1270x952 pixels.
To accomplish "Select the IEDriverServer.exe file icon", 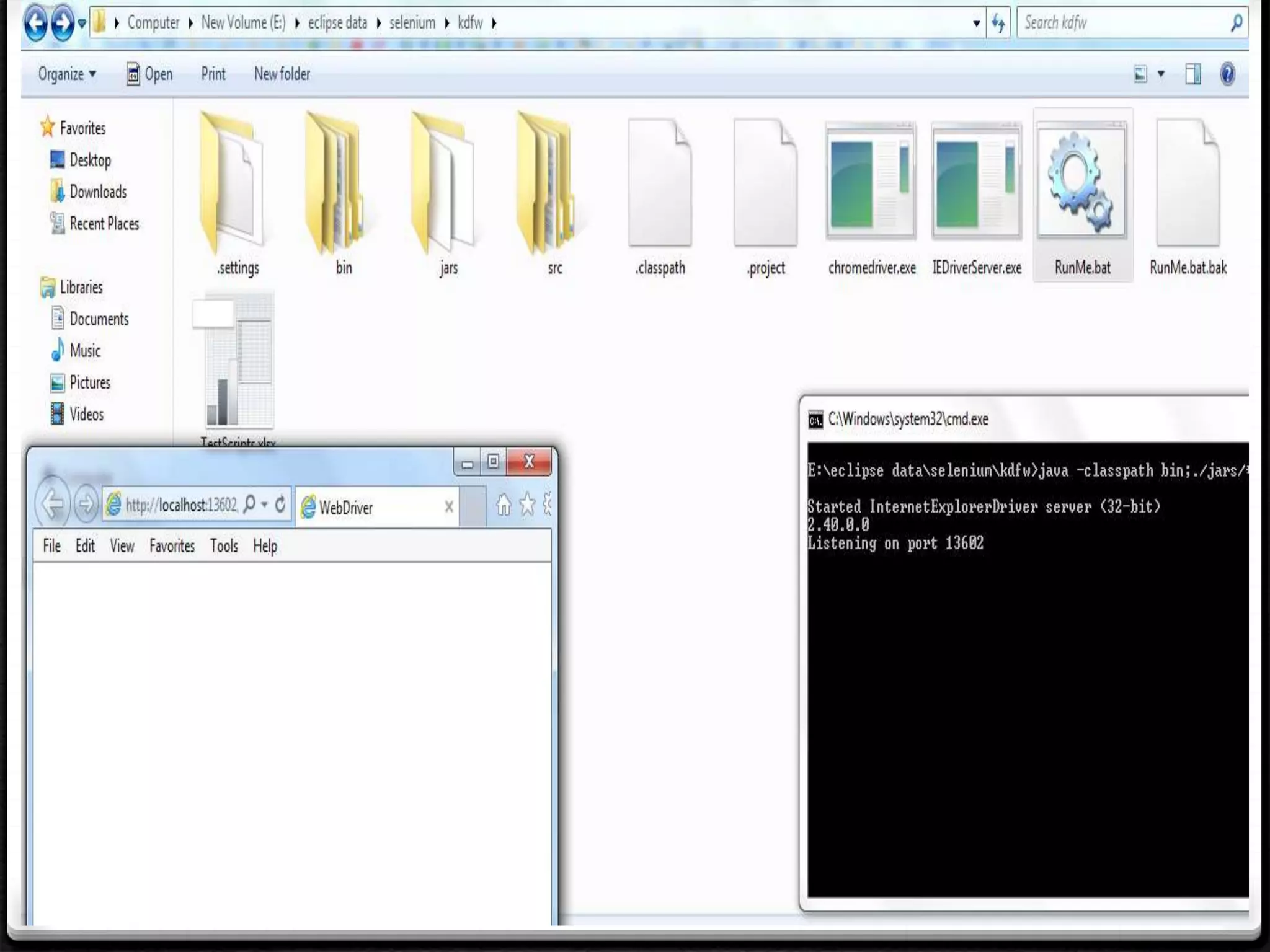I will [x=976, y=183].
